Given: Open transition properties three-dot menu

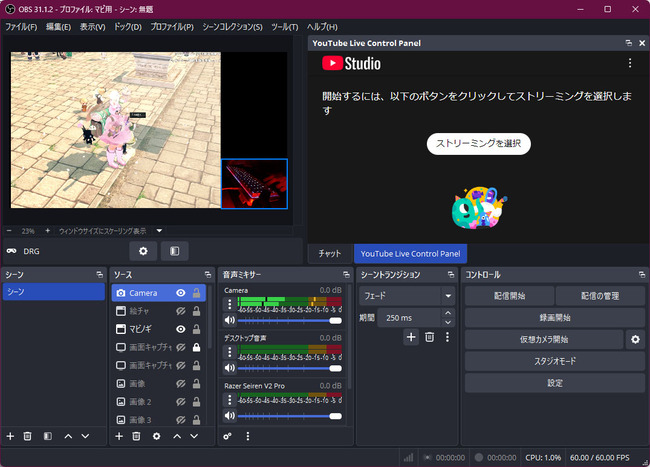Looking at the screenshot, I should 447,337.
